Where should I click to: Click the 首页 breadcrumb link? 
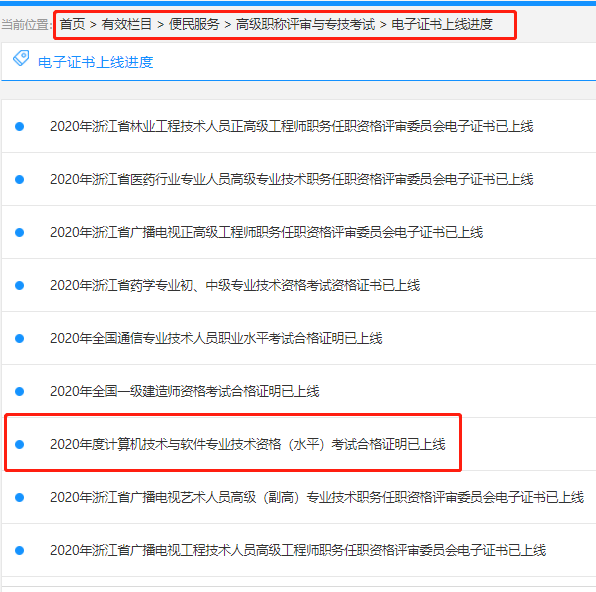(x=72, y=24)
